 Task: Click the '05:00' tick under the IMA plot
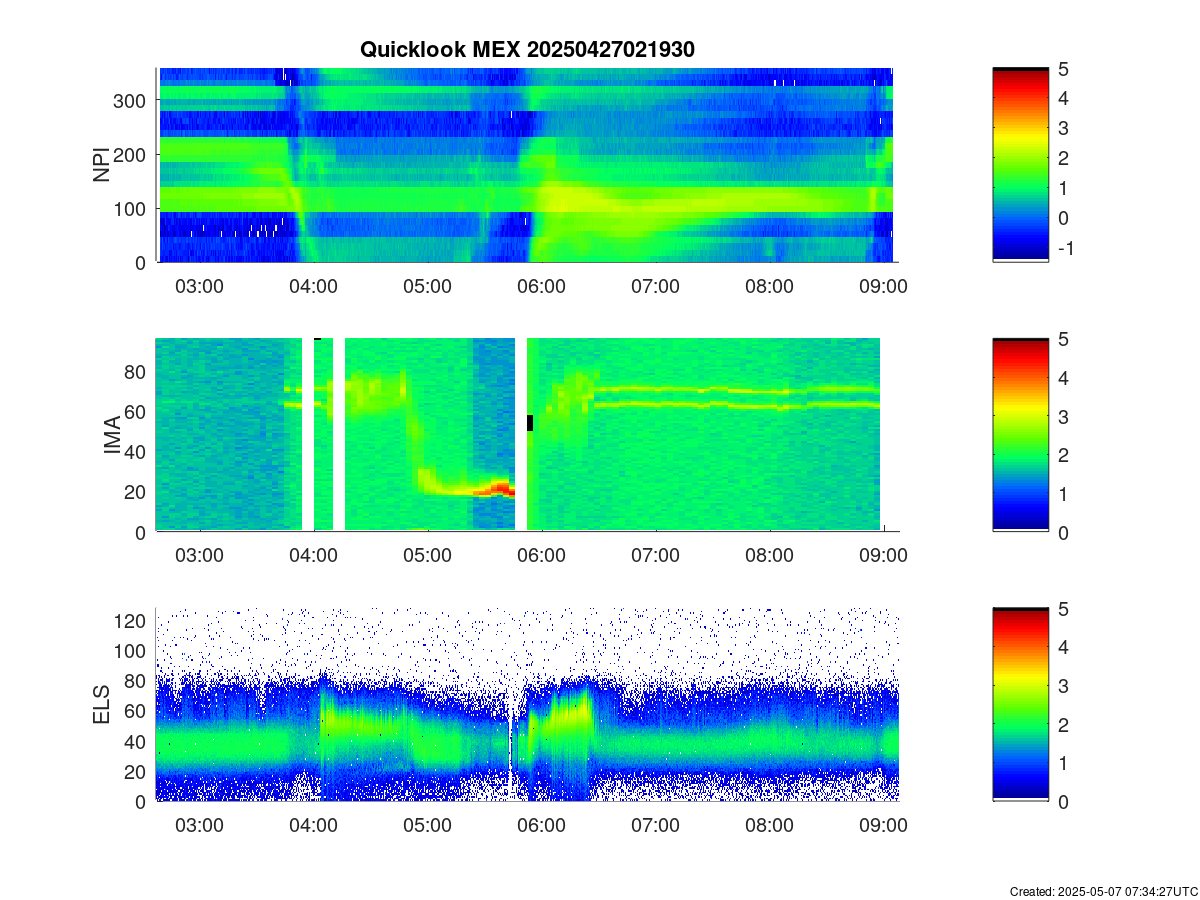[x=428, y=555]
